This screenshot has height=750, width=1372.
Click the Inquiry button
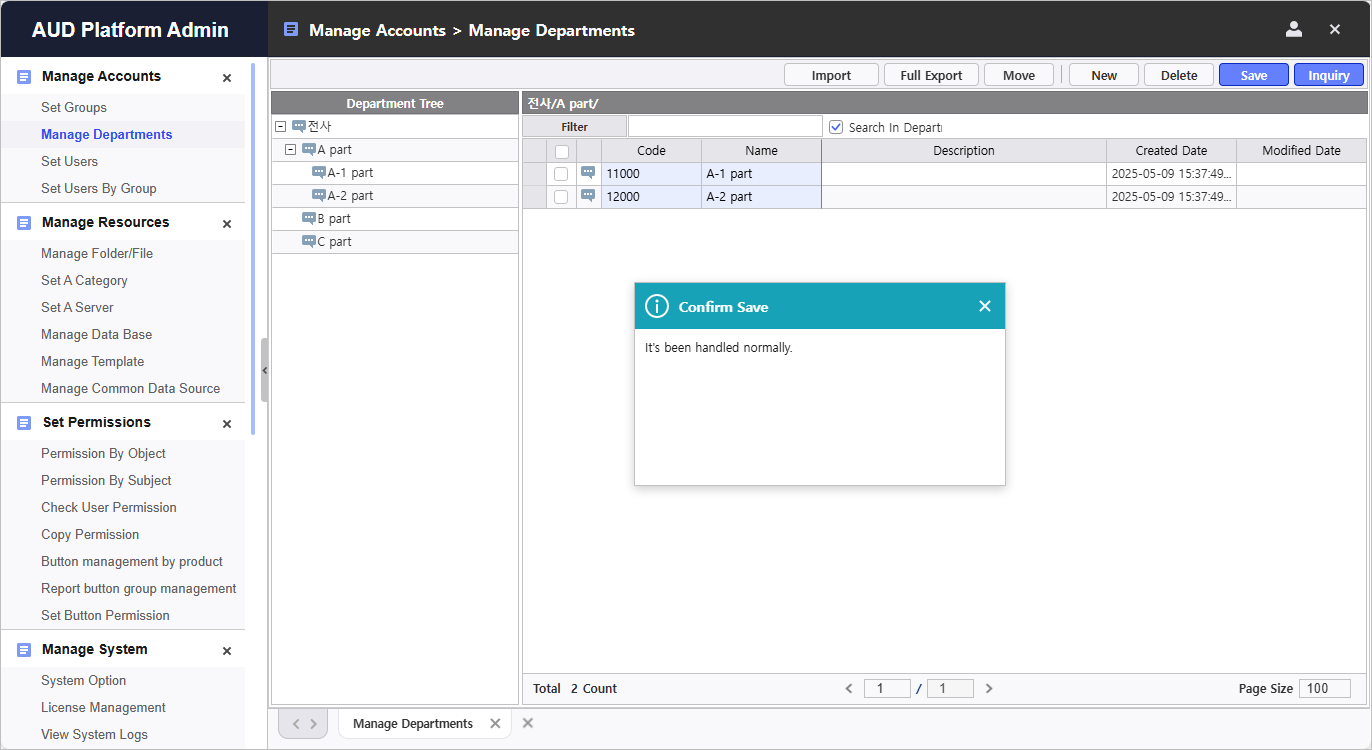tap(1329, 75)
